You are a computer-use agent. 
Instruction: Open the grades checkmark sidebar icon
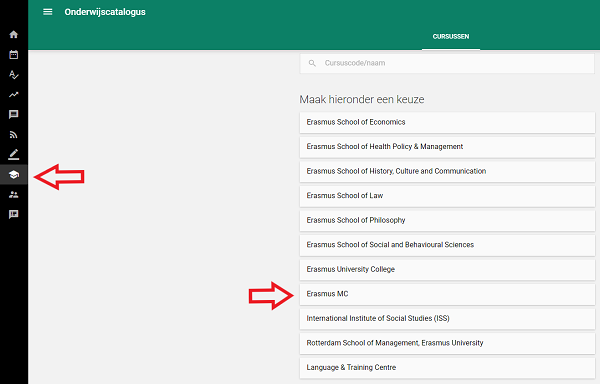pos(14,75)
